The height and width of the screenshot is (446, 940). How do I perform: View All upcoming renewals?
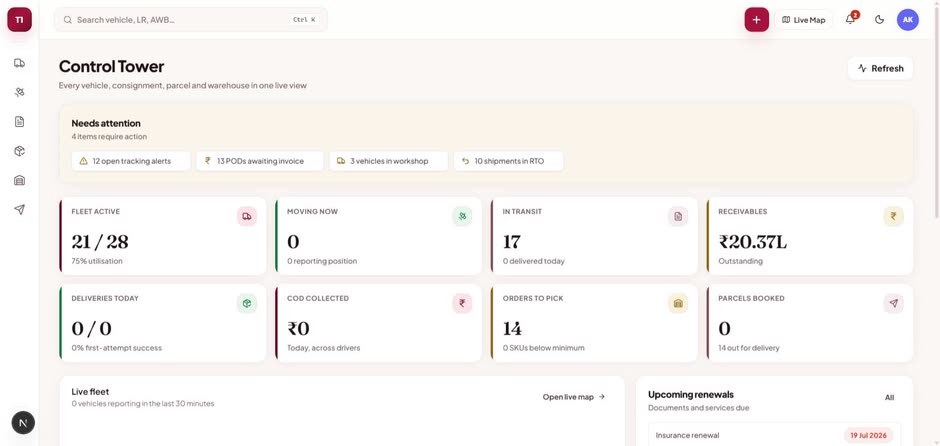889,397
